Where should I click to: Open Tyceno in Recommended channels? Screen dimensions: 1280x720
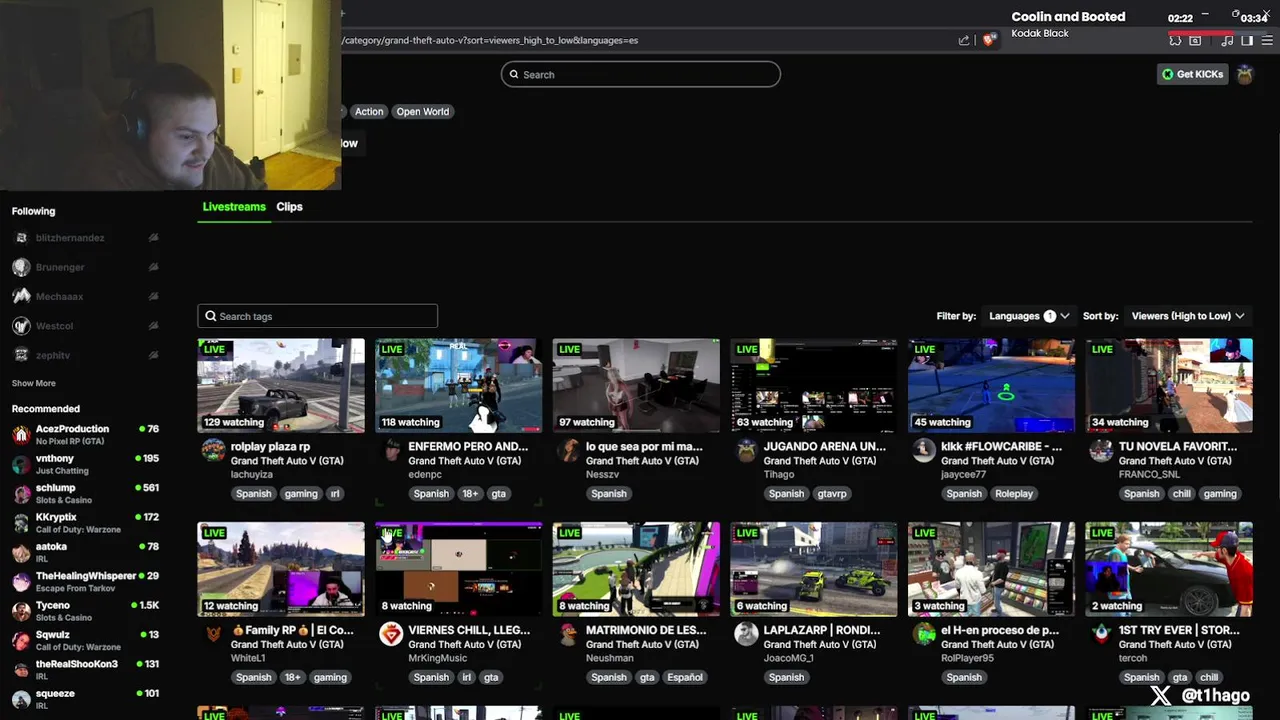tap(85, 611)
